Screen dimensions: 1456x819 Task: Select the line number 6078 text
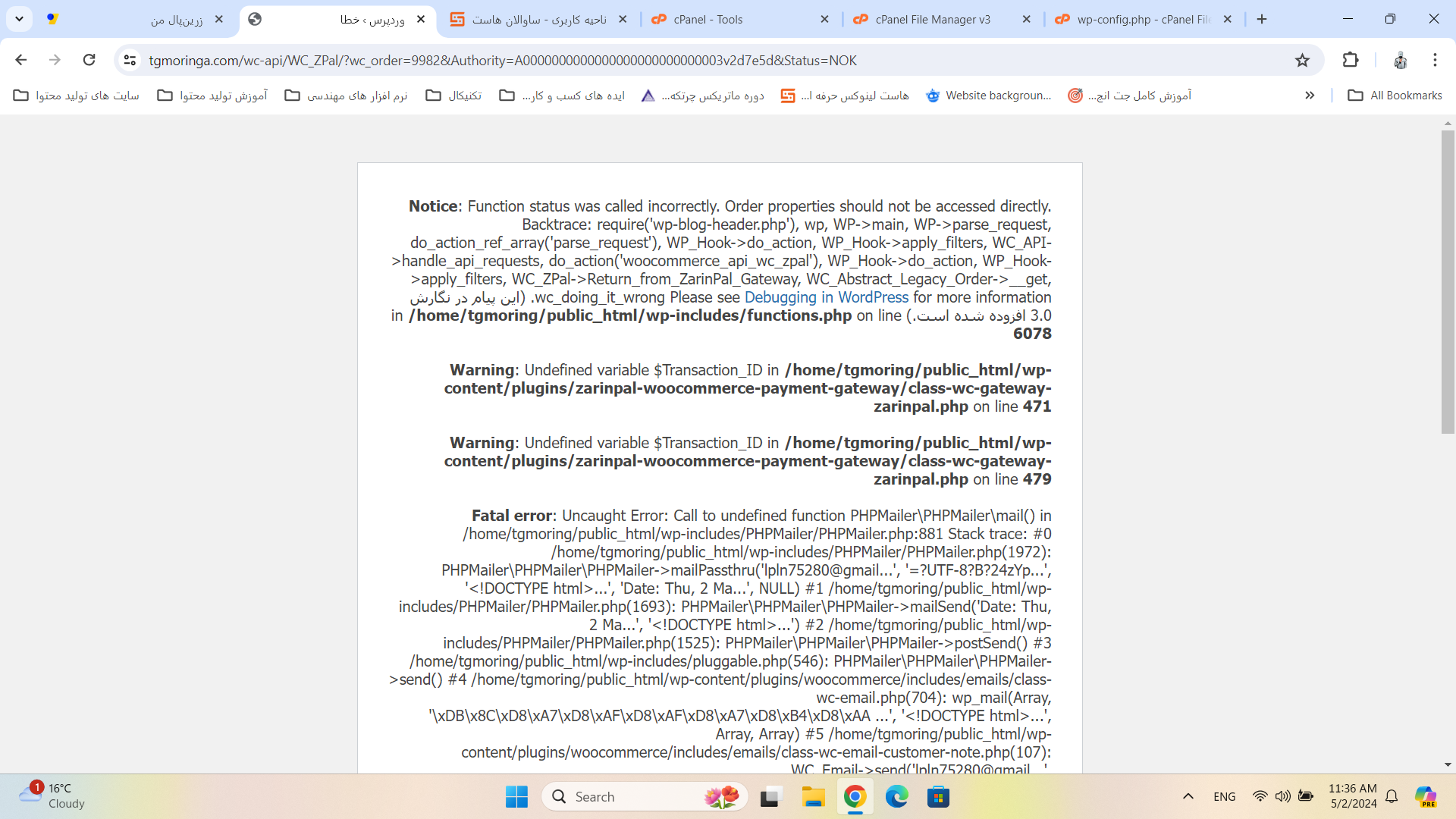tap(1032, 334)
